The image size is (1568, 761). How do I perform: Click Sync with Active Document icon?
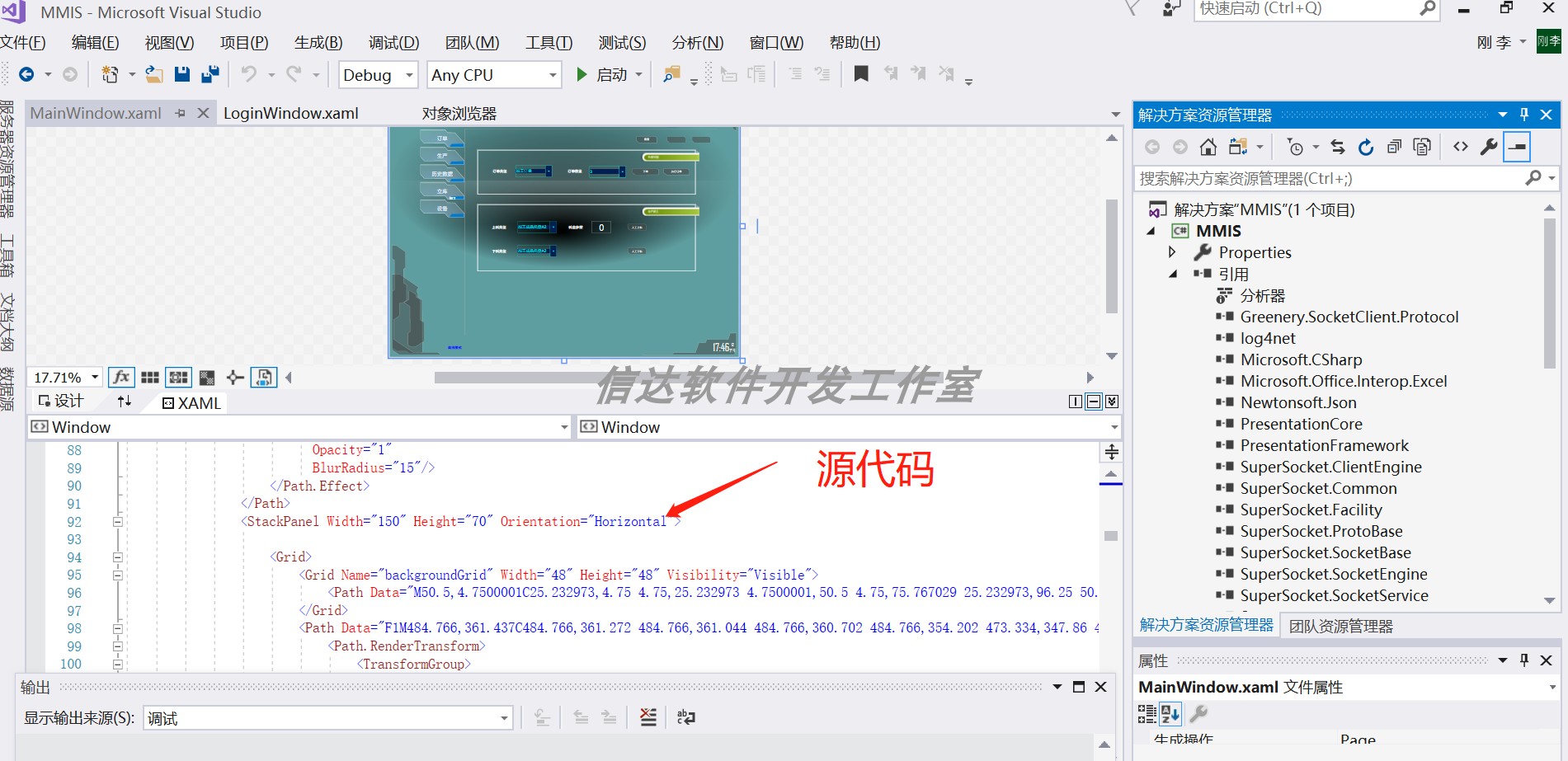point(1338,147)
